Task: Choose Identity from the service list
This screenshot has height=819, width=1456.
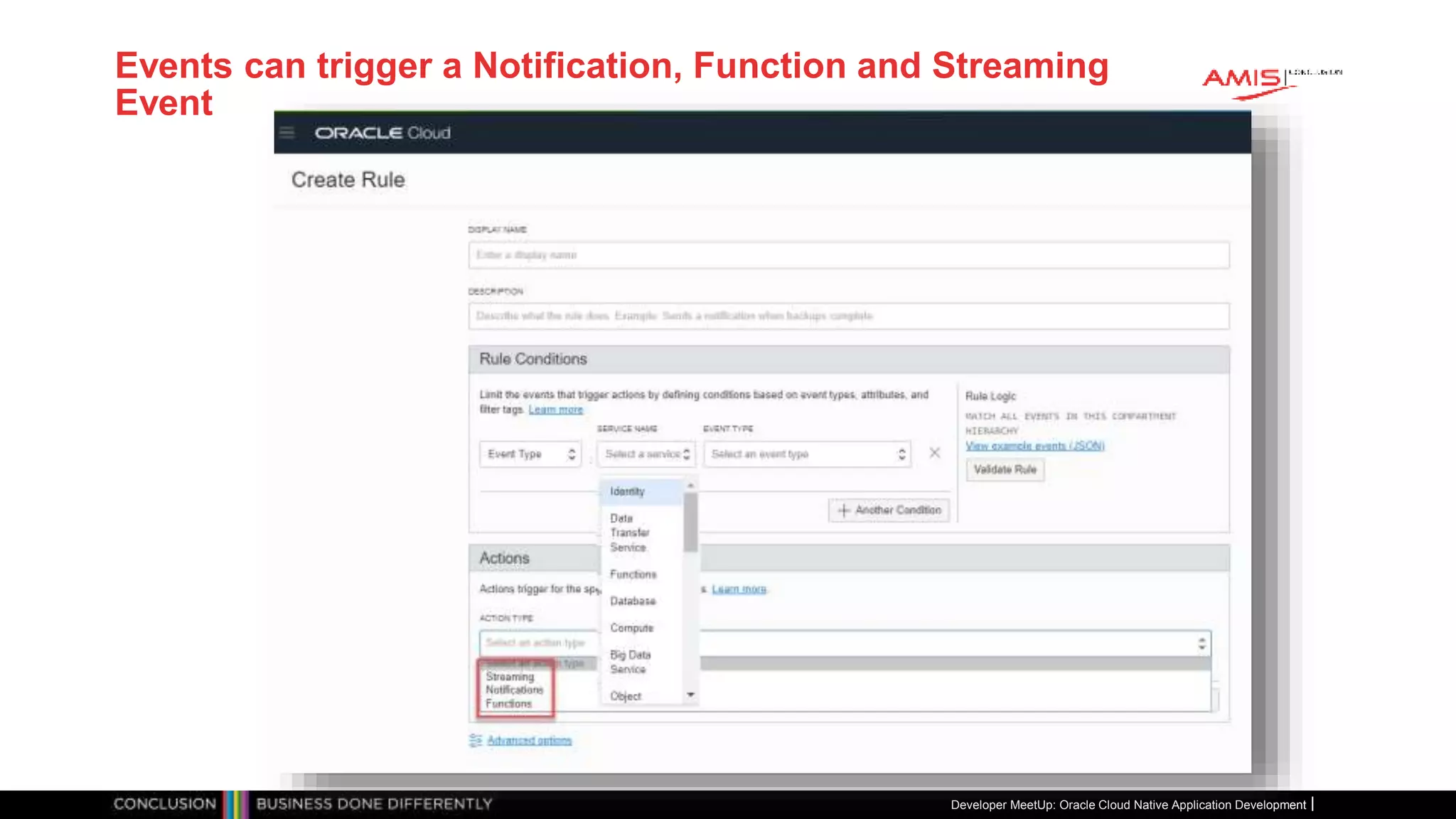Action: coord(642,492)
